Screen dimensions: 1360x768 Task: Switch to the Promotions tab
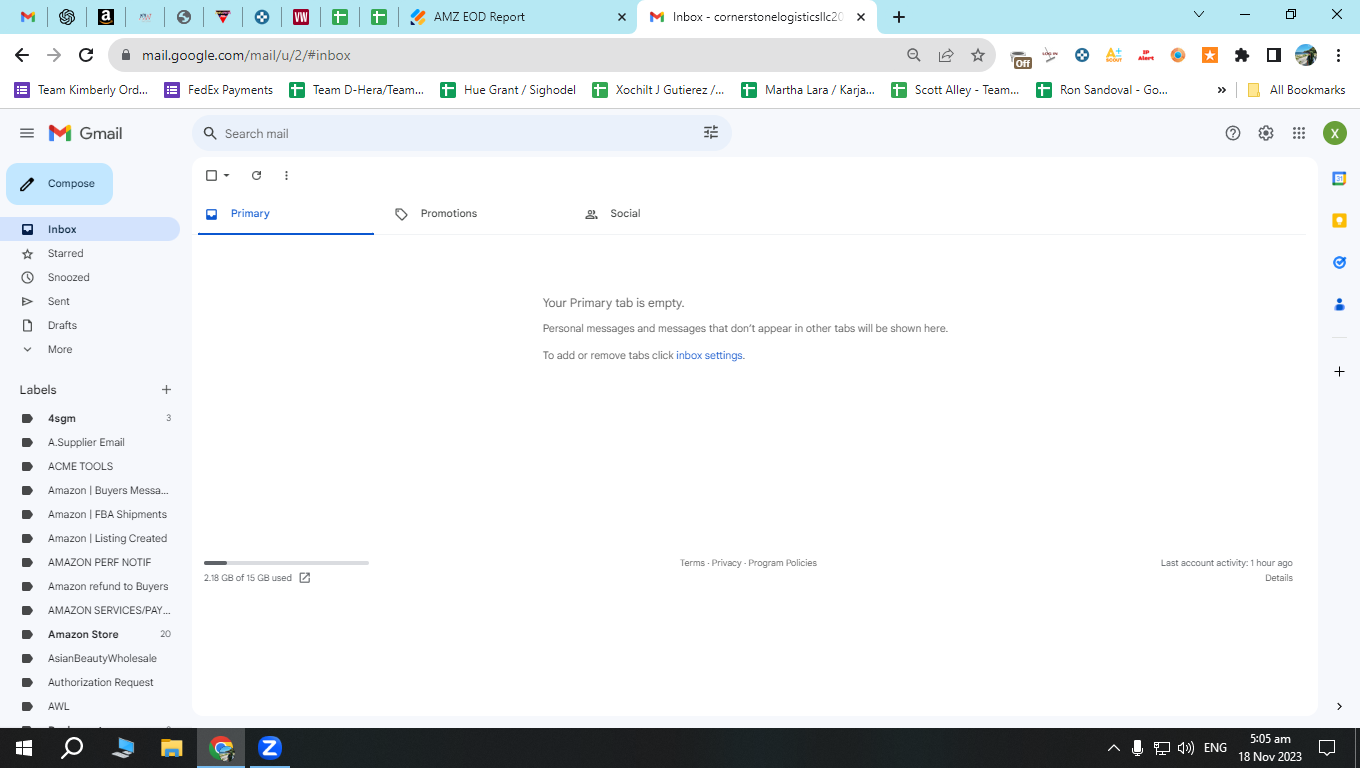point(476,214)
